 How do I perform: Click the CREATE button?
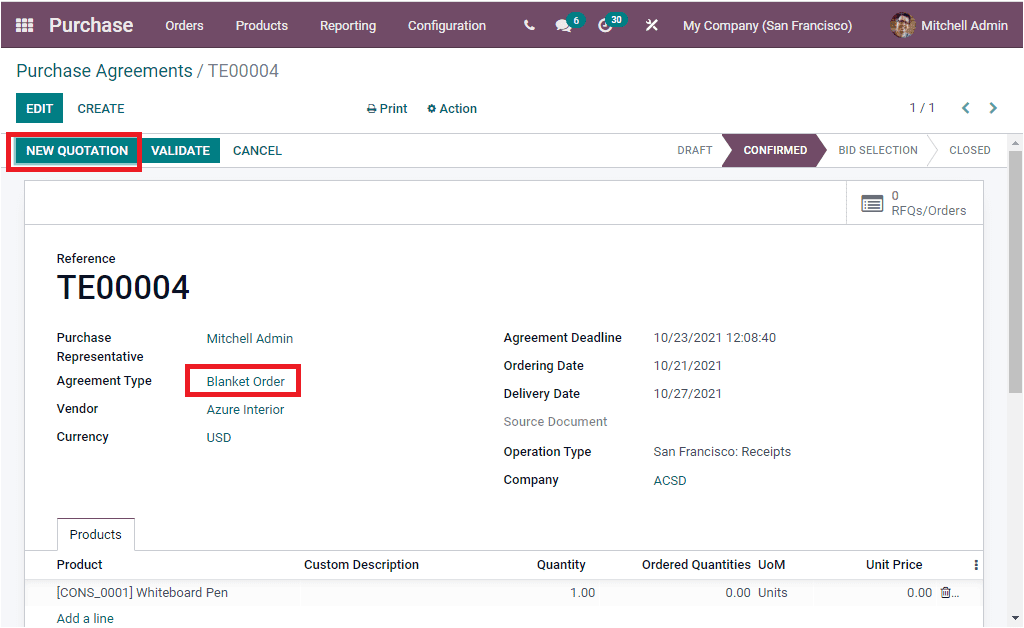pyautogui.click(x=100, y=108)
